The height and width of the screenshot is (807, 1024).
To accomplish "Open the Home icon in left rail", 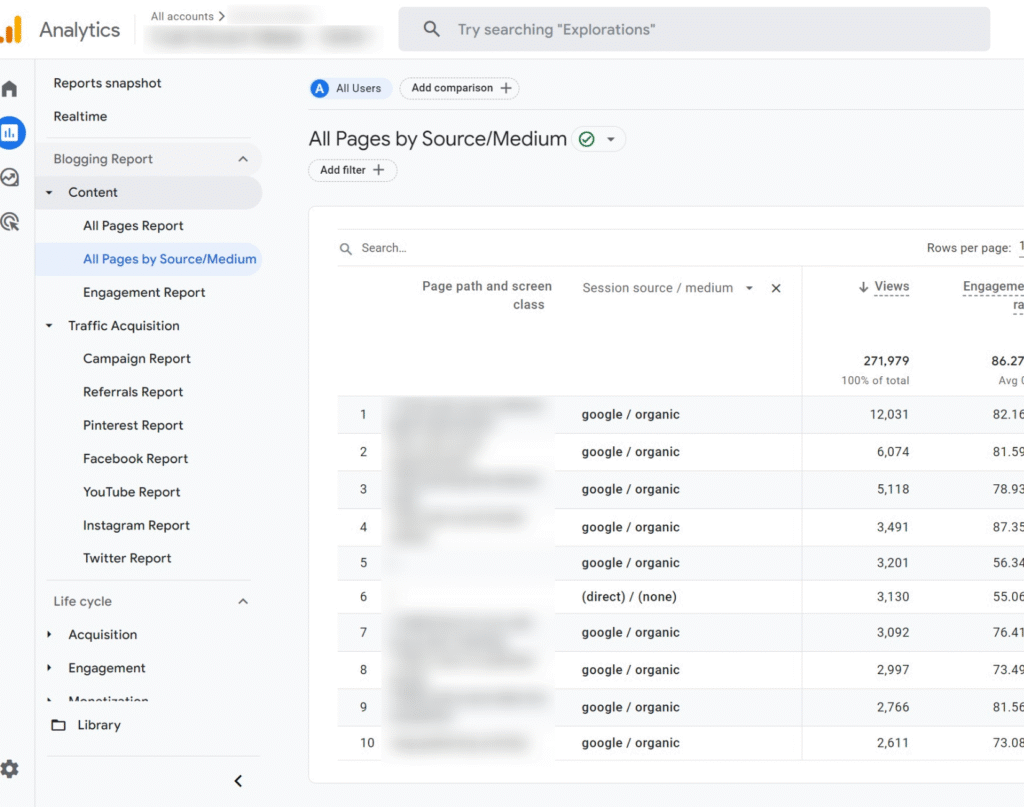I will click(x=10, y=89).
